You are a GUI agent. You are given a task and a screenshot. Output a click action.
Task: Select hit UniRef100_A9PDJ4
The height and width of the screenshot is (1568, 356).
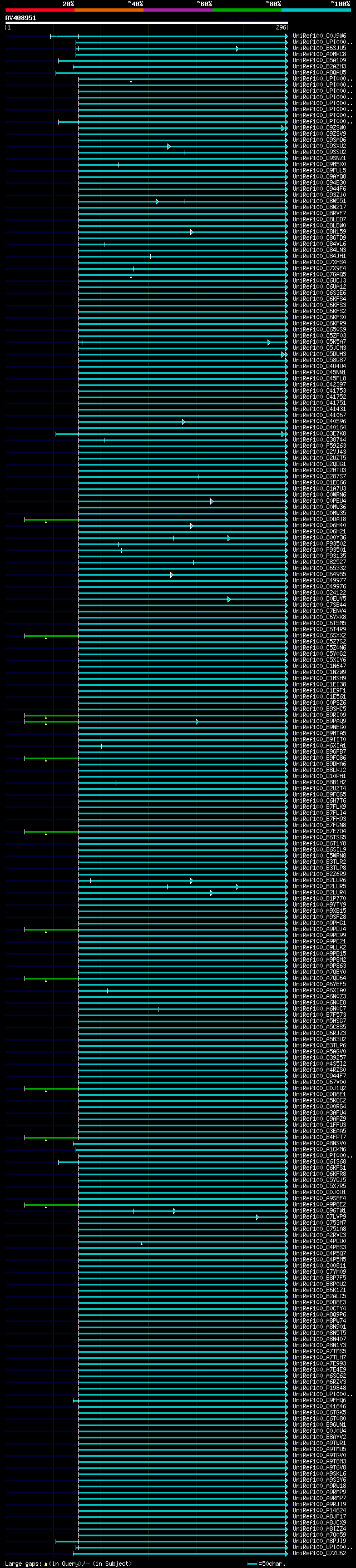coord(319,929)
